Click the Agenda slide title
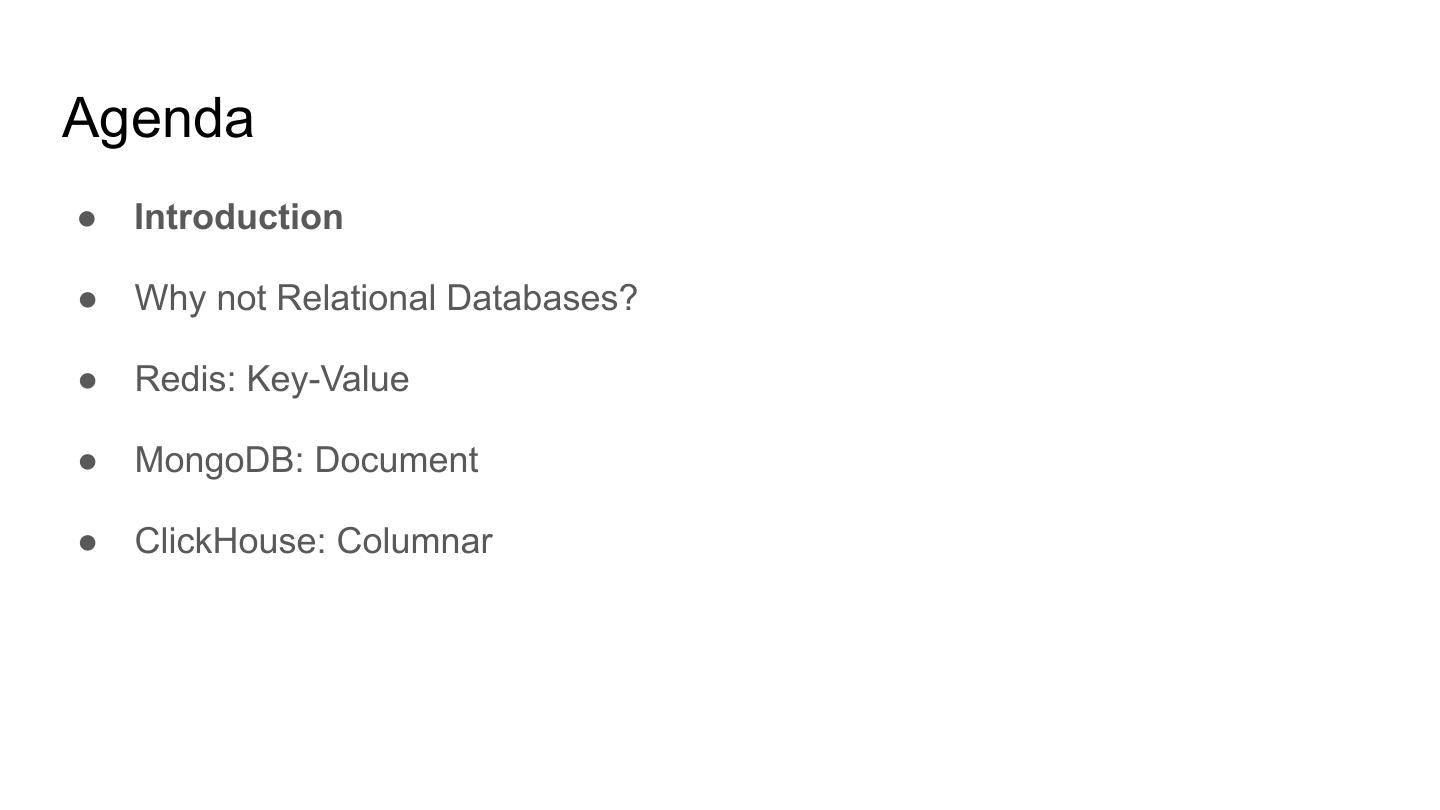1440x810 pixels. (158, 119)
